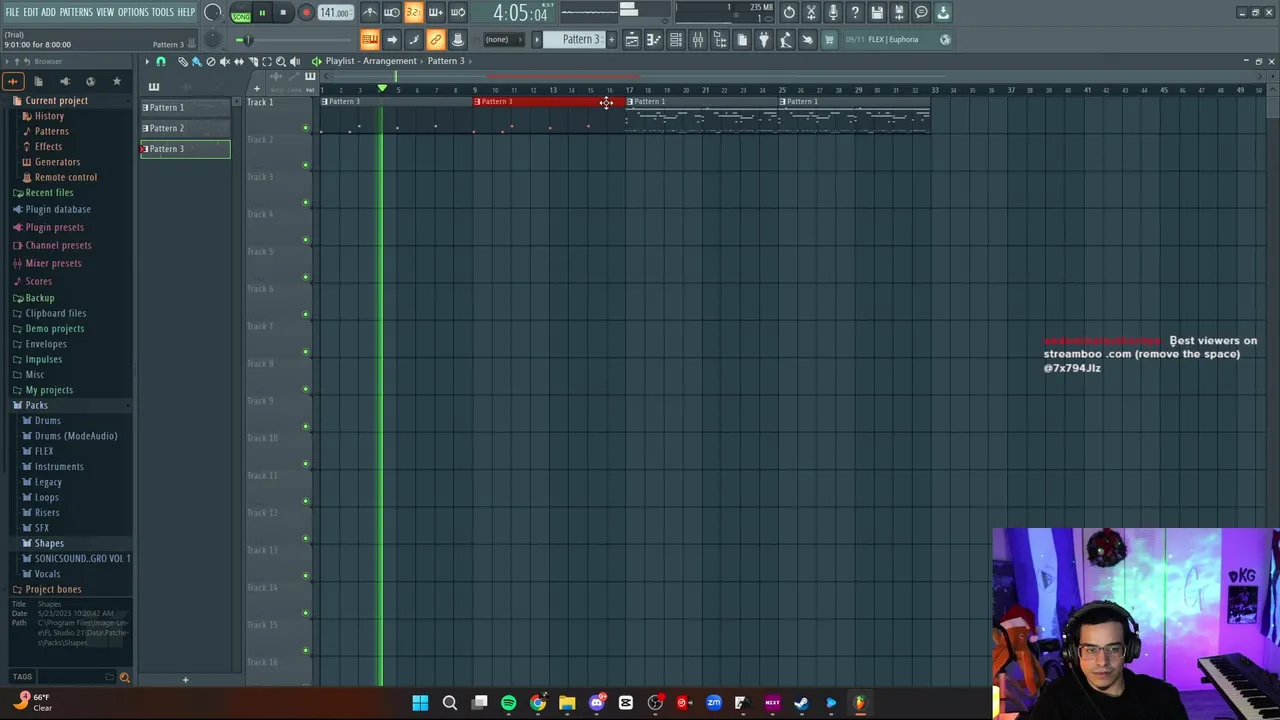Click the record button
This screenshot has width=1280, height=720.
[306, 13]
